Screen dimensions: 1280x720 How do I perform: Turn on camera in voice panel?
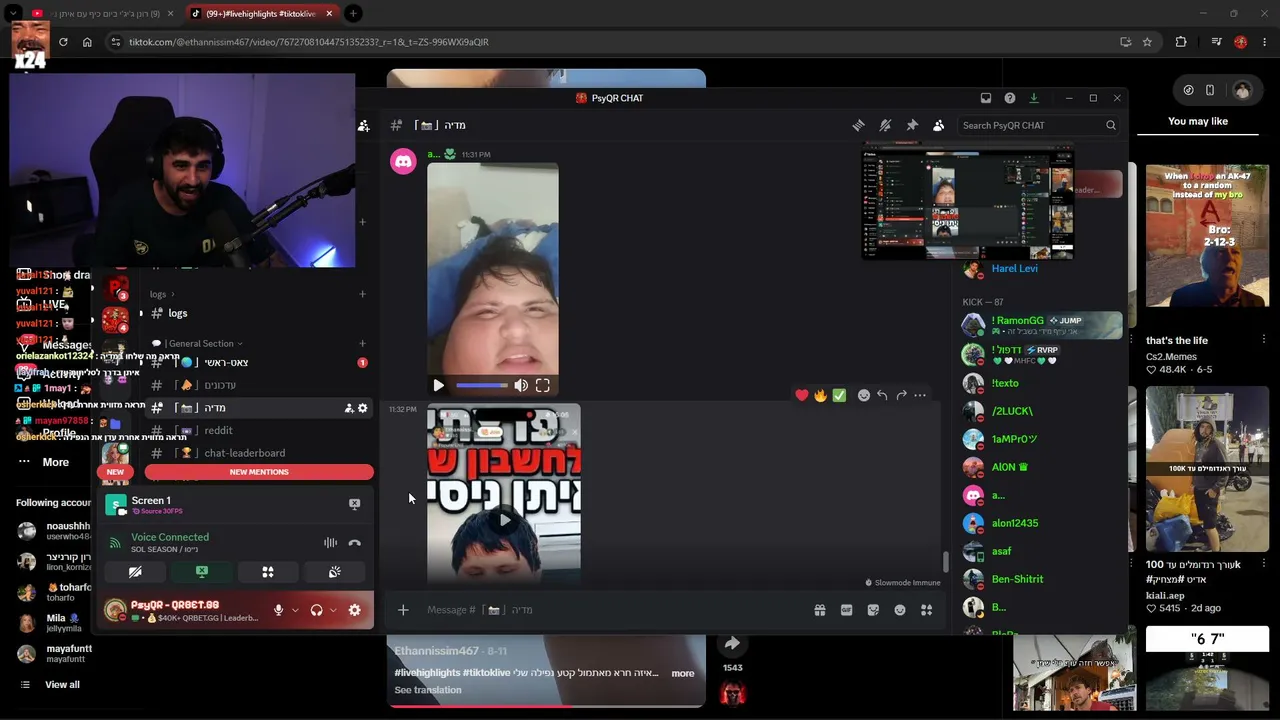click(135, 572)
